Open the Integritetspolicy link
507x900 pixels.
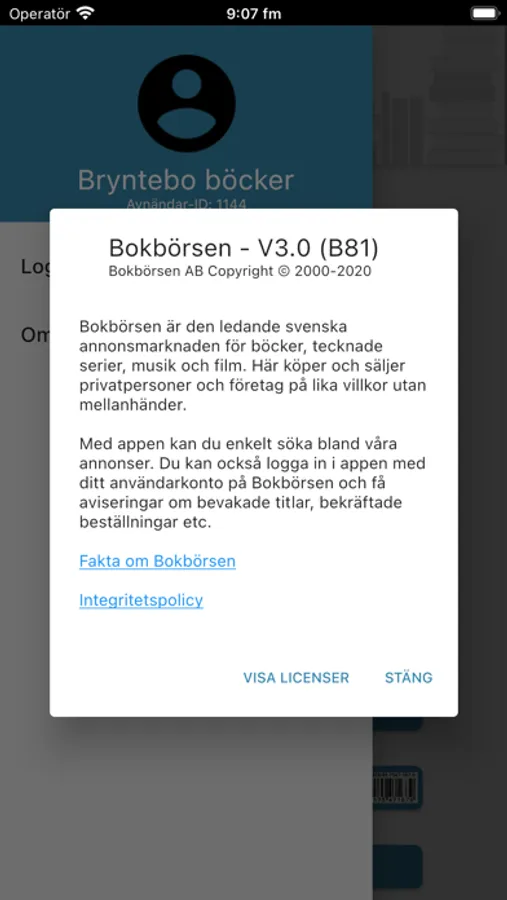pyautogui.click(x=141, y=600)
